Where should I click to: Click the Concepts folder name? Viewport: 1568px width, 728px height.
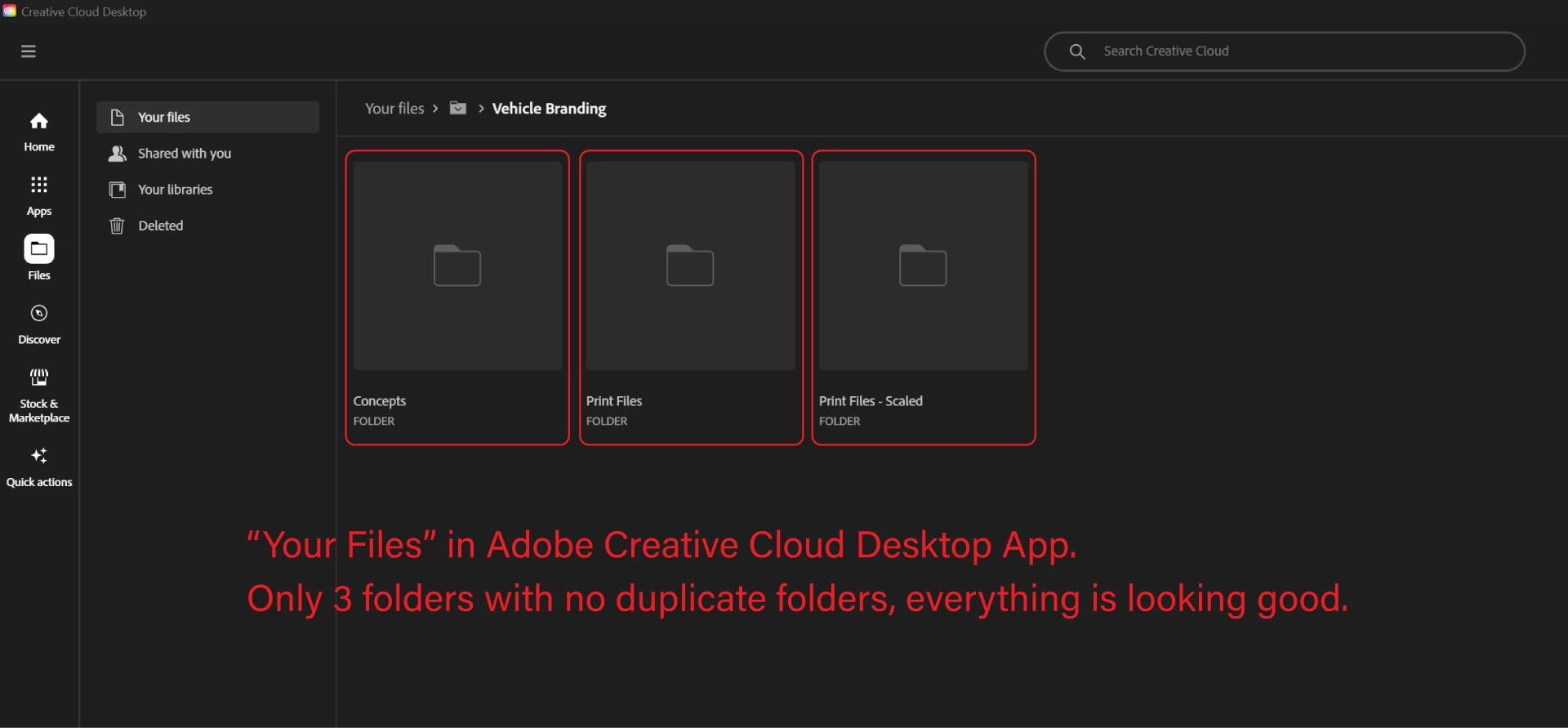[380, 401]
